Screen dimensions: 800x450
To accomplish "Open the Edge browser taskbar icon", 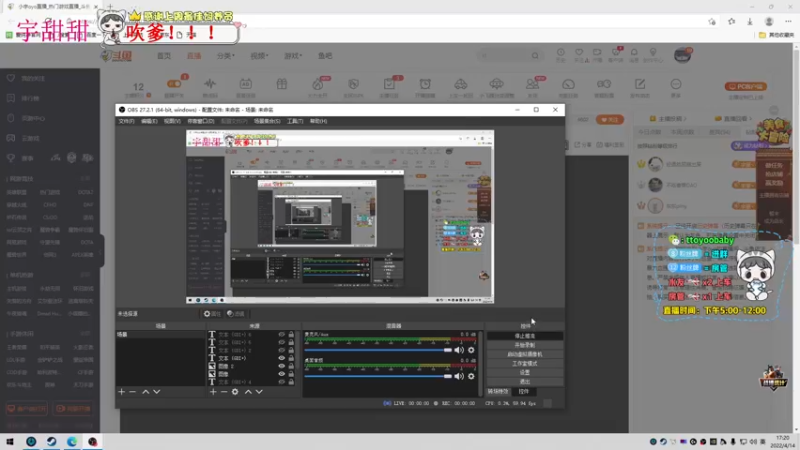I will click(x=72, y=441).
